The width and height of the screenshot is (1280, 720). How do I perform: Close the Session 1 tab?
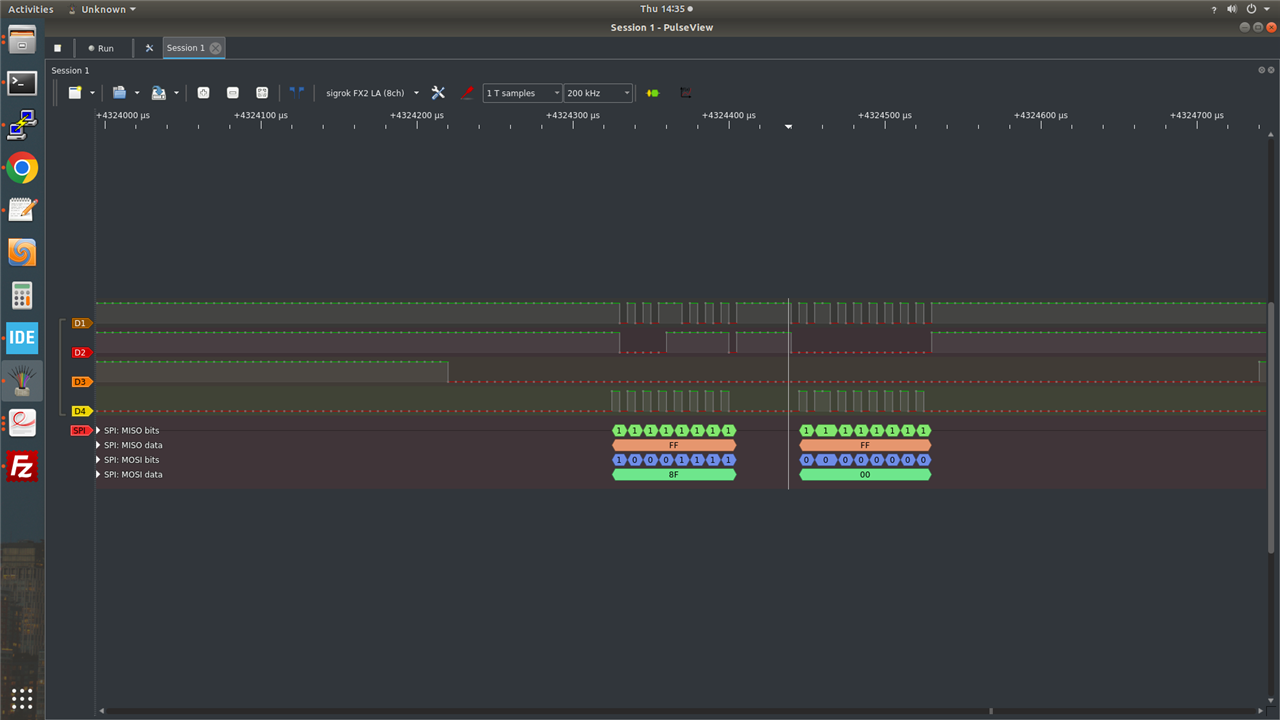215,48
